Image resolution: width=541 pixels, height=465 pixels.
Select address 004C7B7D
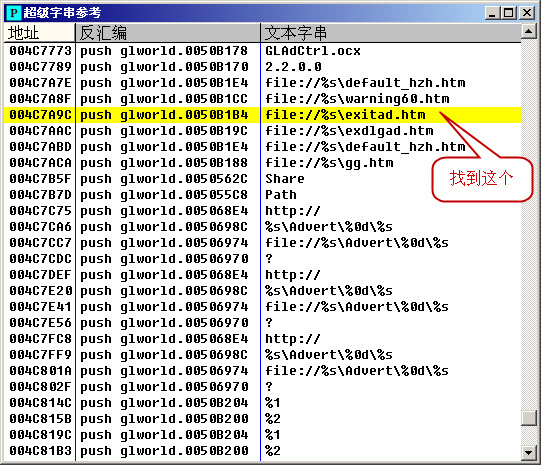click(40, 195)
